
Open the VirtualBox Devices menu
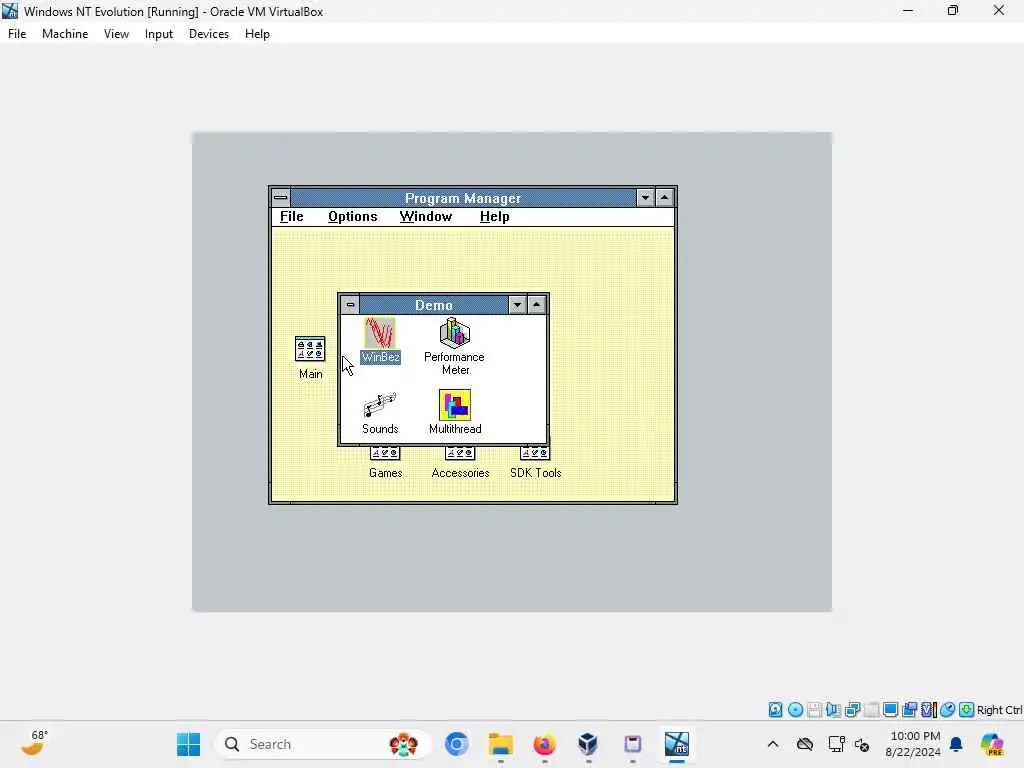click(209, 34)
